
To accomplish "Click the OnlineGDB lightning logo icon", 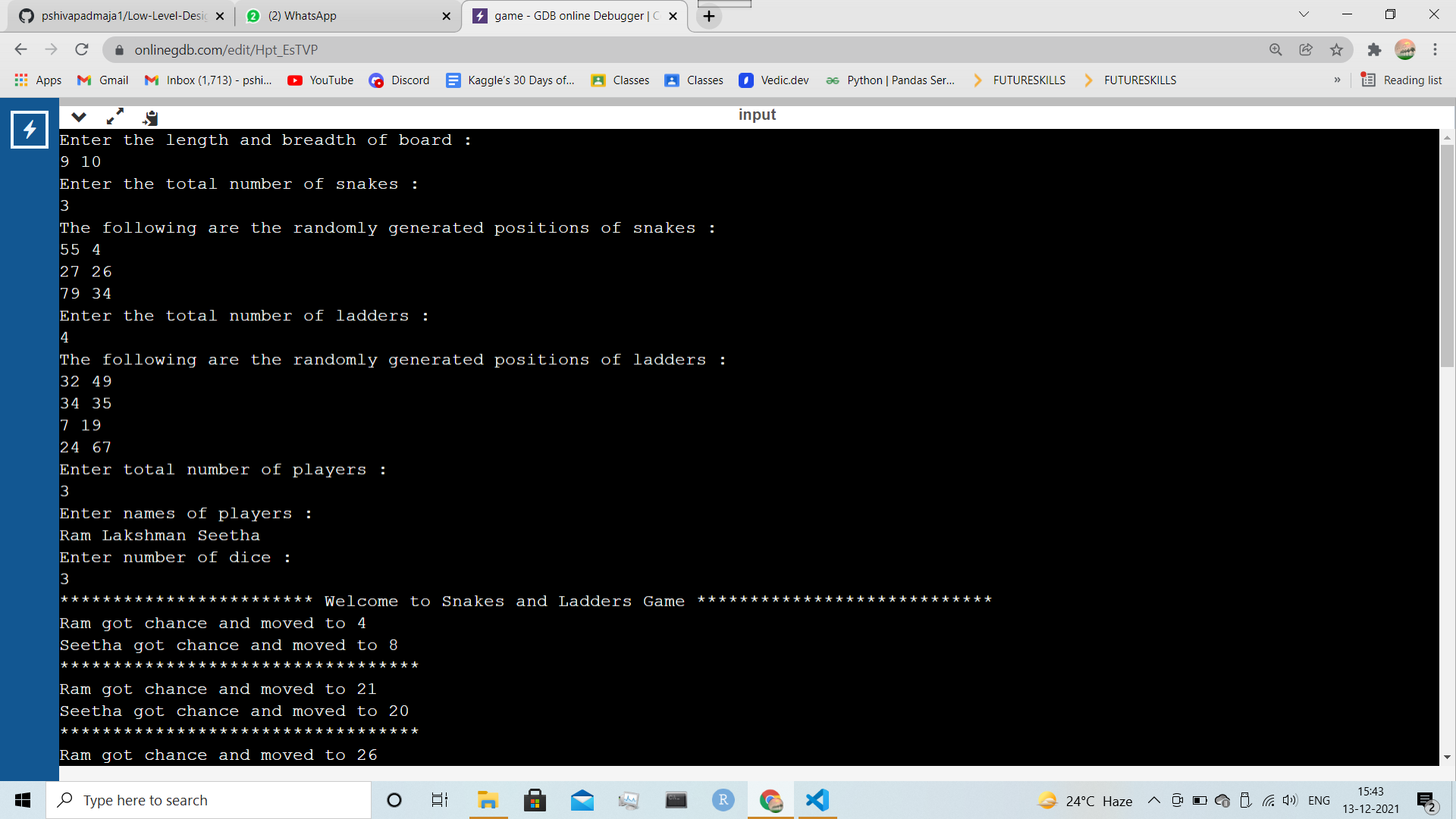I will click(x=30, y=130).
